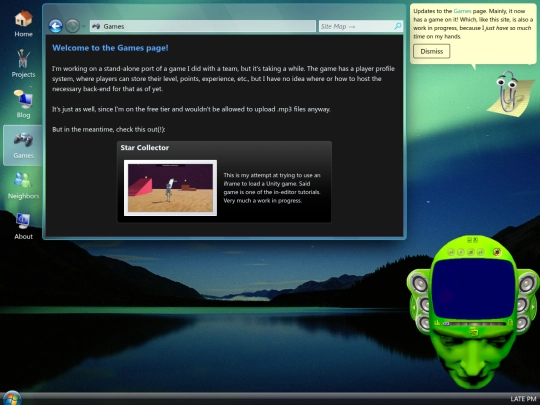
Task: Click the top-left speaker on media player
Action: click(x=420, y=284)
